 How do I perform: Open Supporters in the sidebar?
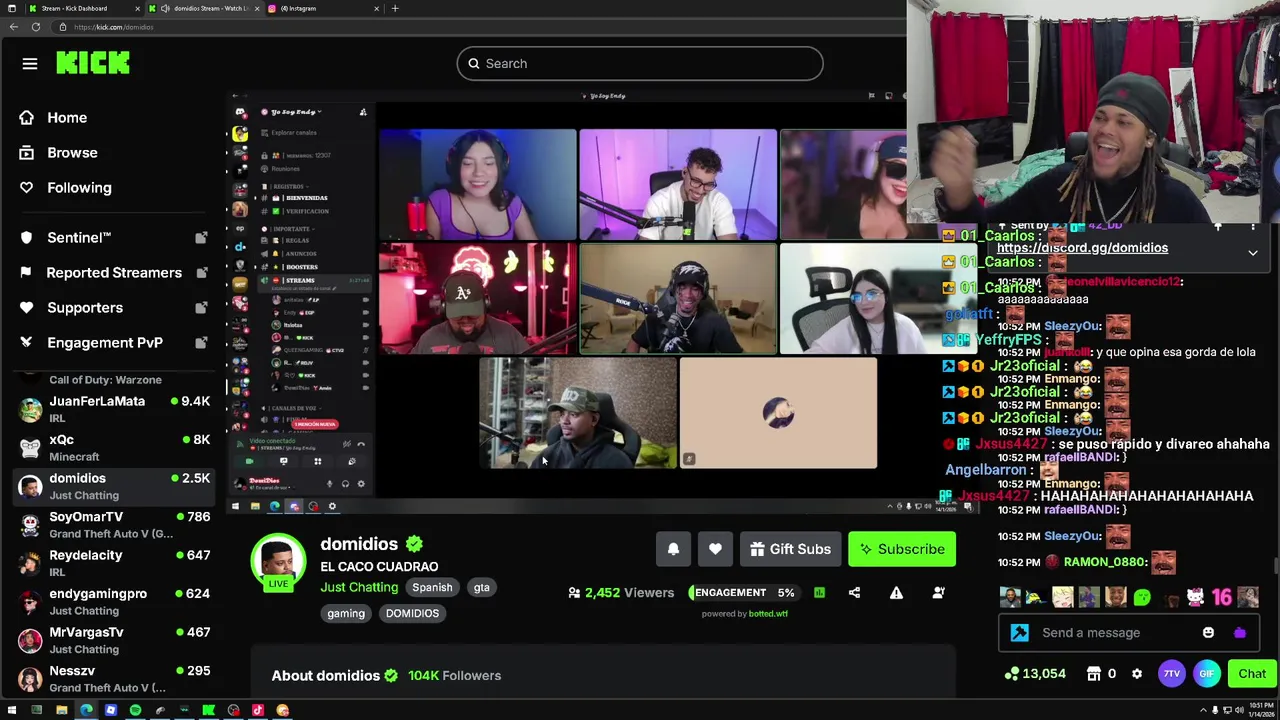coord(85,308)
